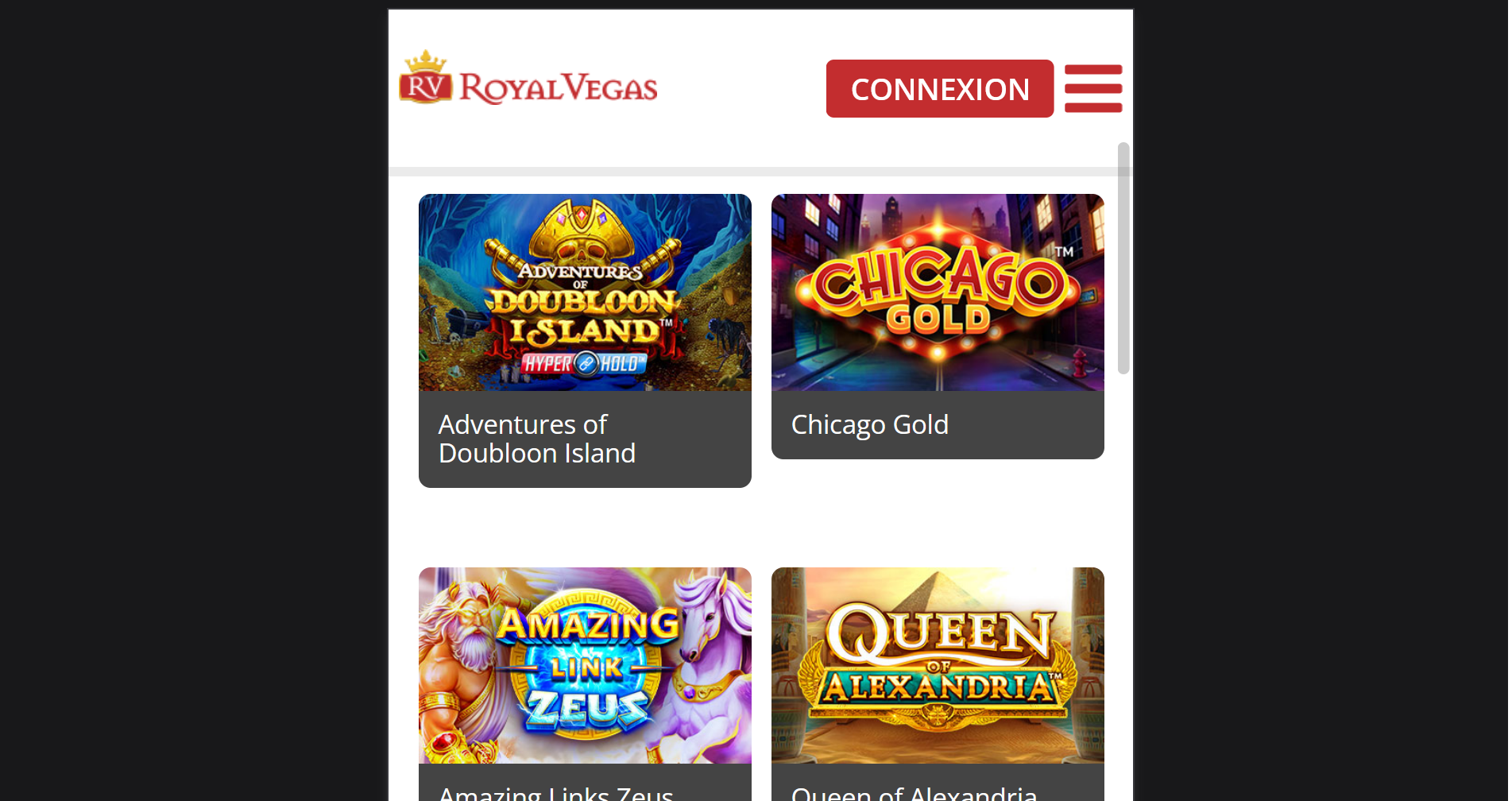Launch the Adventures of Doubloon Island game thumbnail
The width and height of the screenshot is (1512, 801).
click(585, 292)
